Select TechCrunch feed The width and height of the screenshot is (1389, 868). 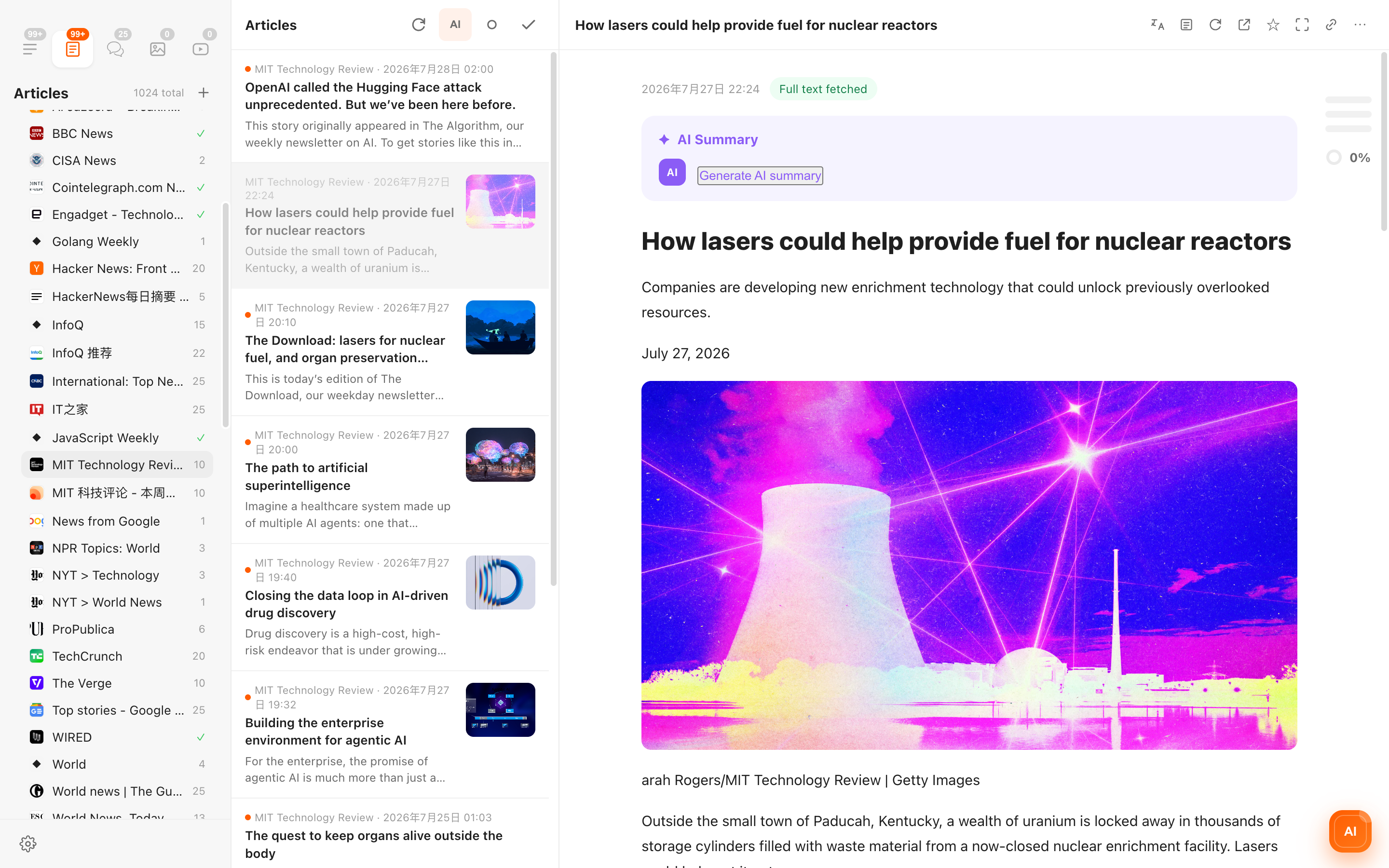pyautogui.click(x=118, y=656)
